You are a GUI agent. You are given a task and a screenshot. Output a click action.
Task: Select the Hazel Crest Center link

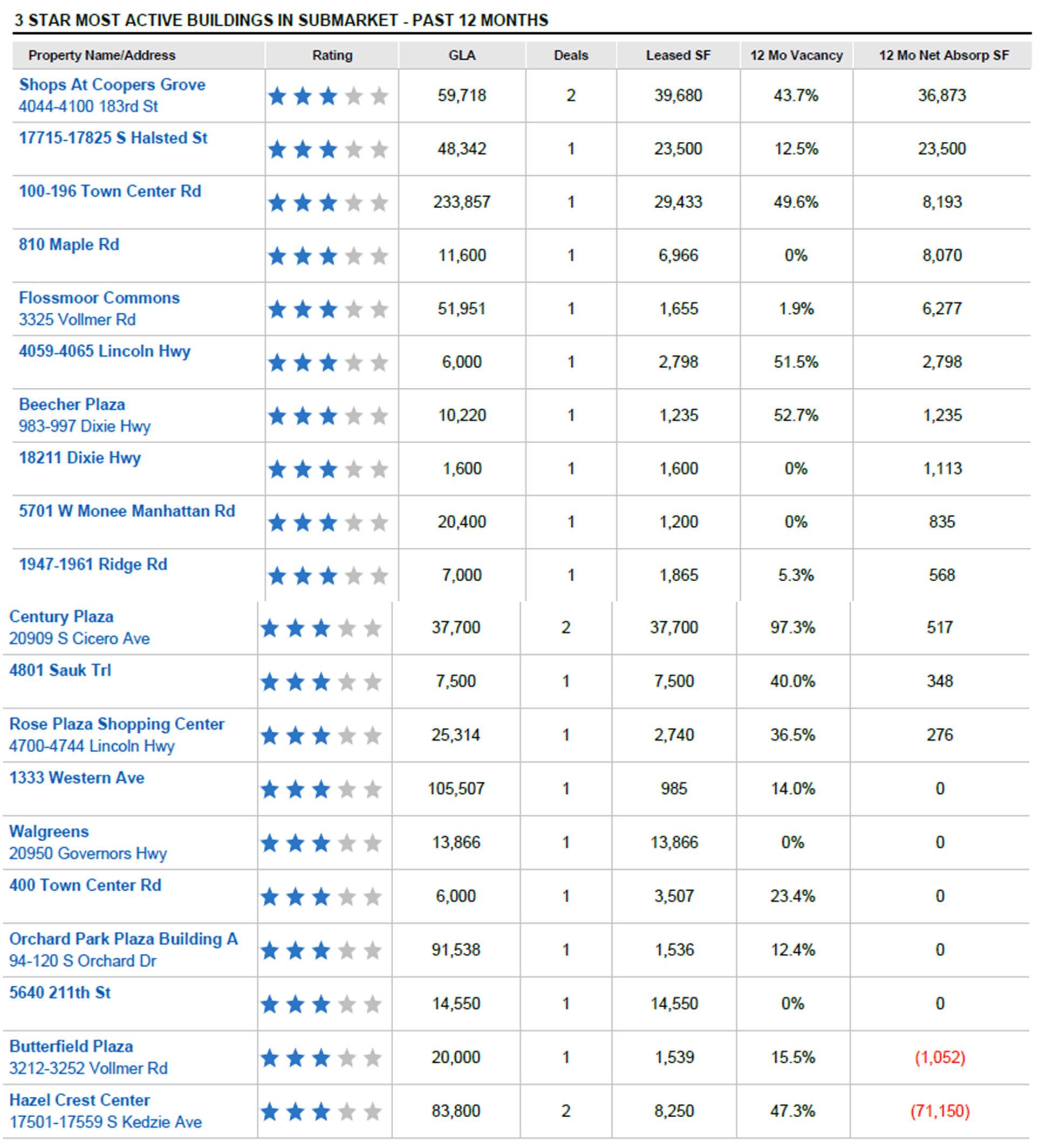pos(79,1100)
